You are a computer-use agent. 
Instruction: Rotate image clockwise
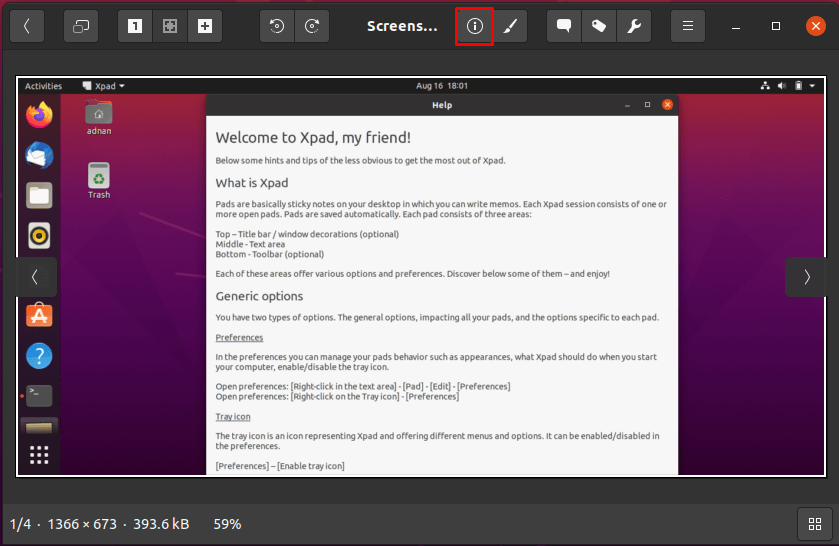(312, 26)
